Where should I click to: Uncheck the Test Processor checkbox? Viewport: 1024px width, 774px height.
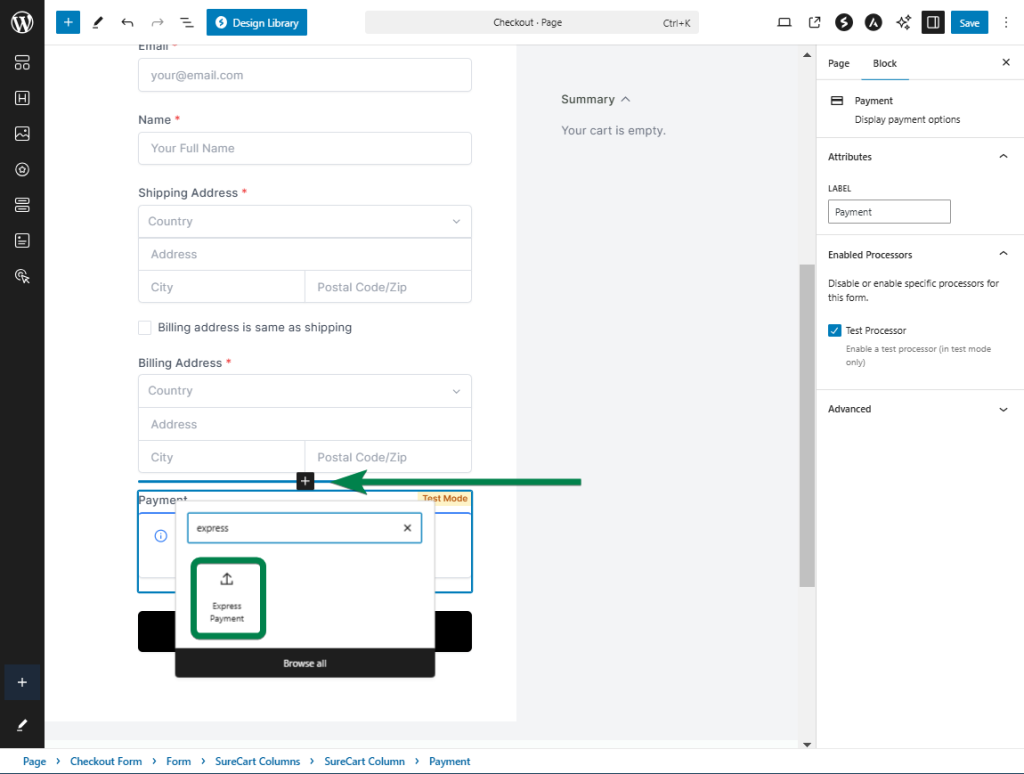click(835, 331)
